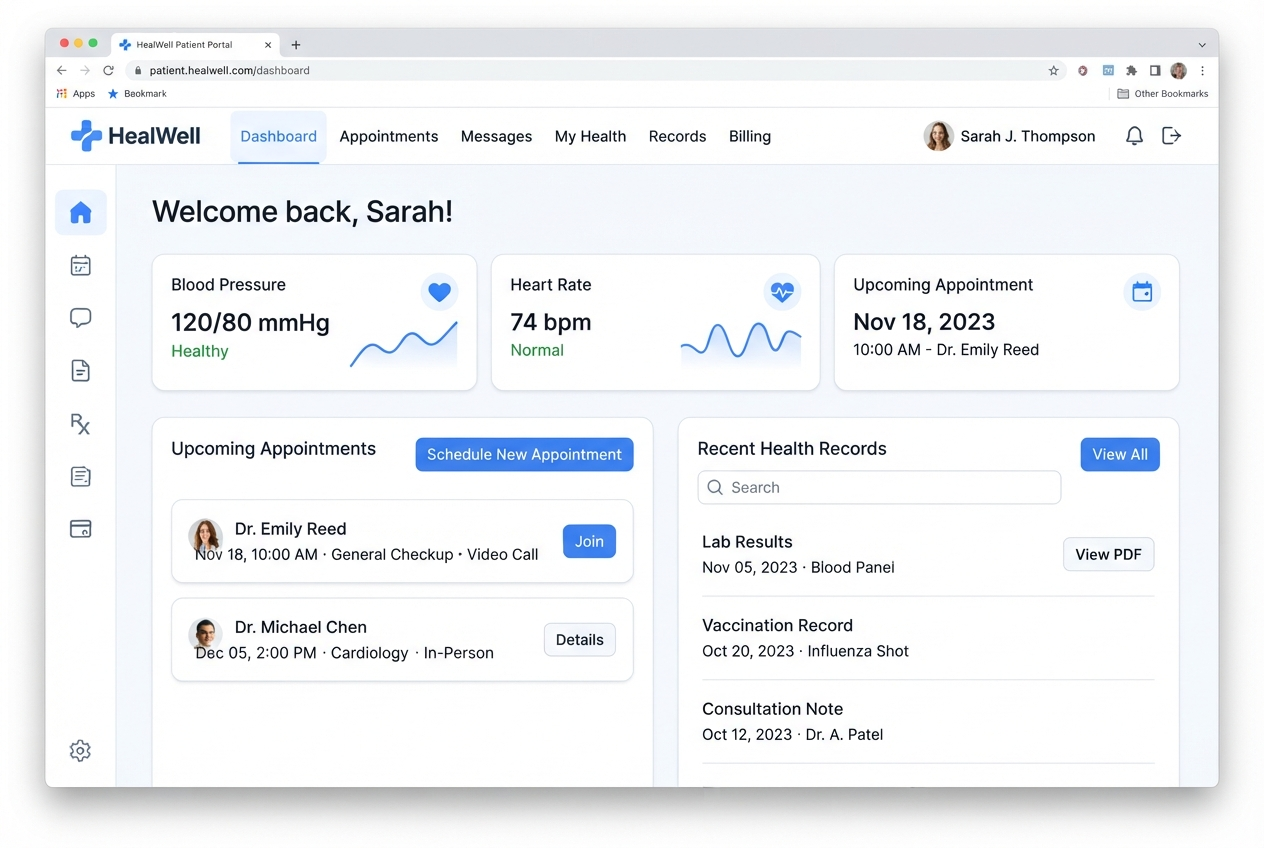The image size is (1264, 848).
Task: Open the settings gear in sidebar
Action: pos(80,751)
